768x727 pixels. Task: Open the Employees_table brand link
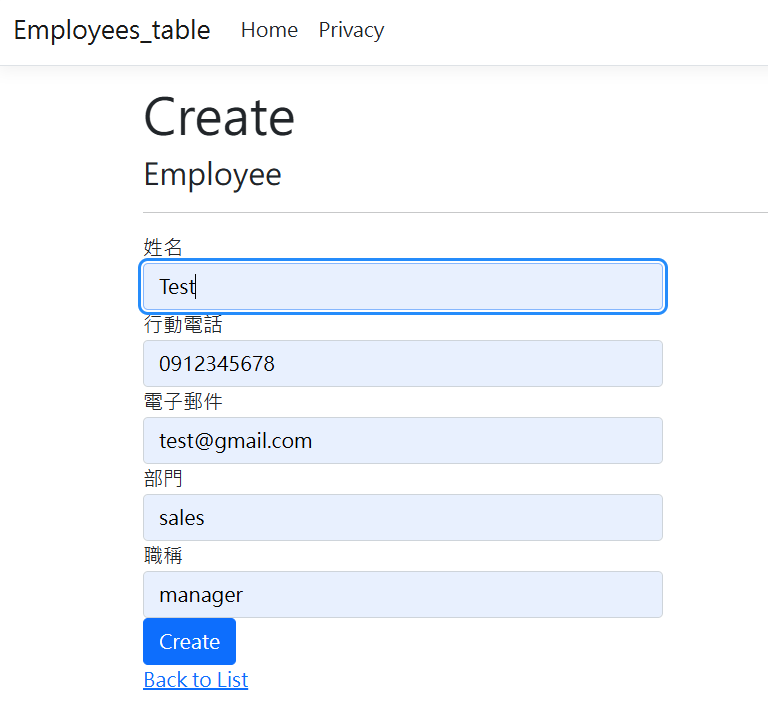112,30
